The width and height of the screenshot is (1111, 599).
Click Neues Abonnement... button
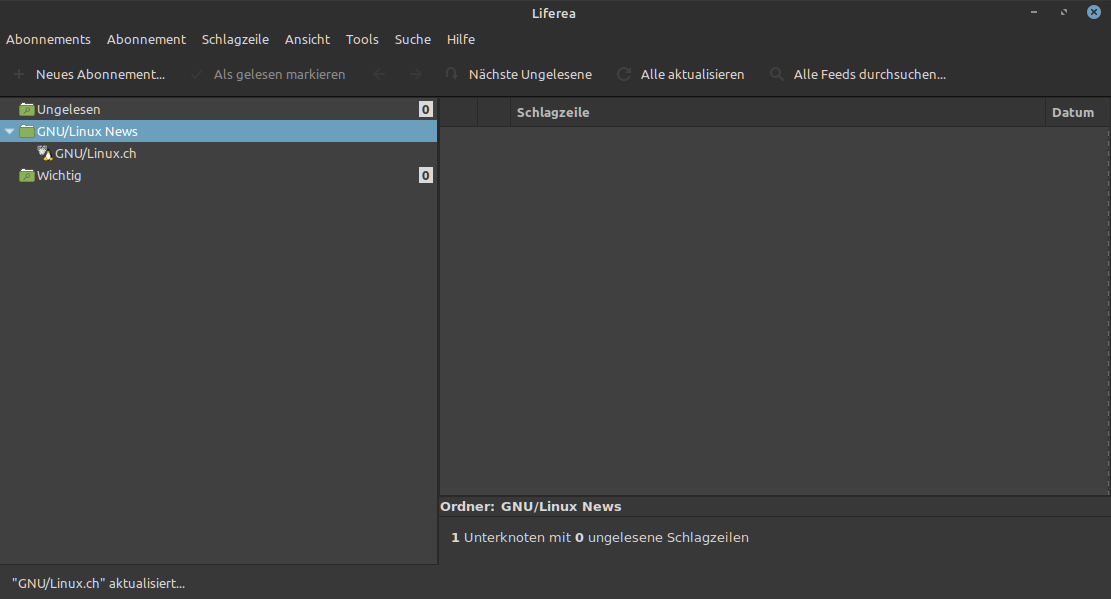coord(101,74)
